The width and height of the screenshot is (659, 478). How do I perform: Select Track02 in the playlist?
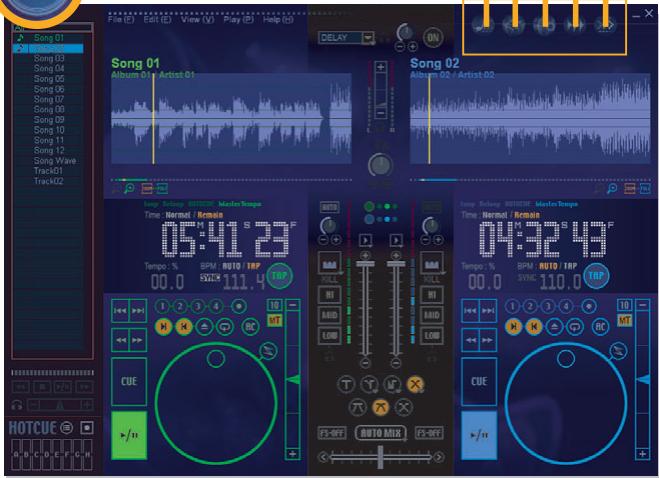coord(49,181)
